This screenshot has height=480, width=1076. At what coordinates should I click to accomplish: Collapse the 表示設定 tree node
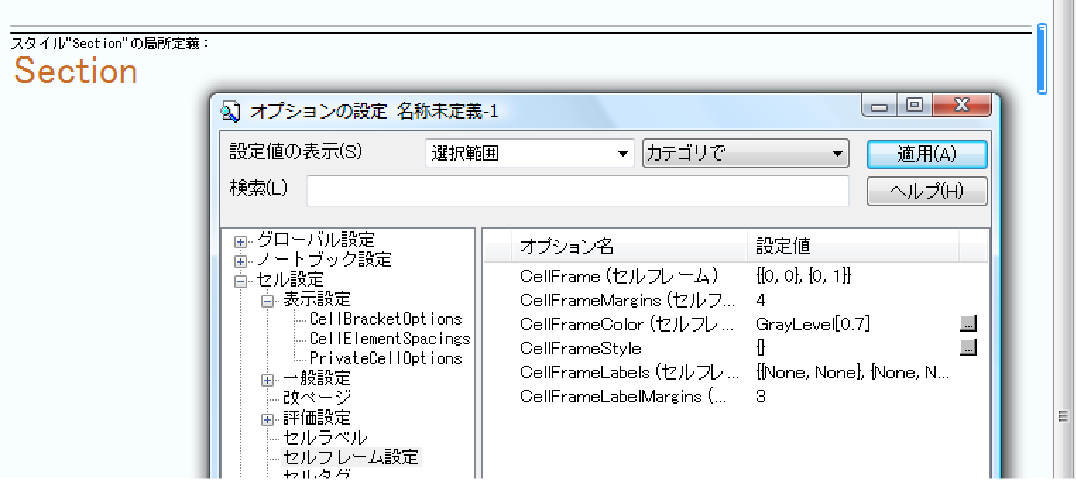pos(267,301)
